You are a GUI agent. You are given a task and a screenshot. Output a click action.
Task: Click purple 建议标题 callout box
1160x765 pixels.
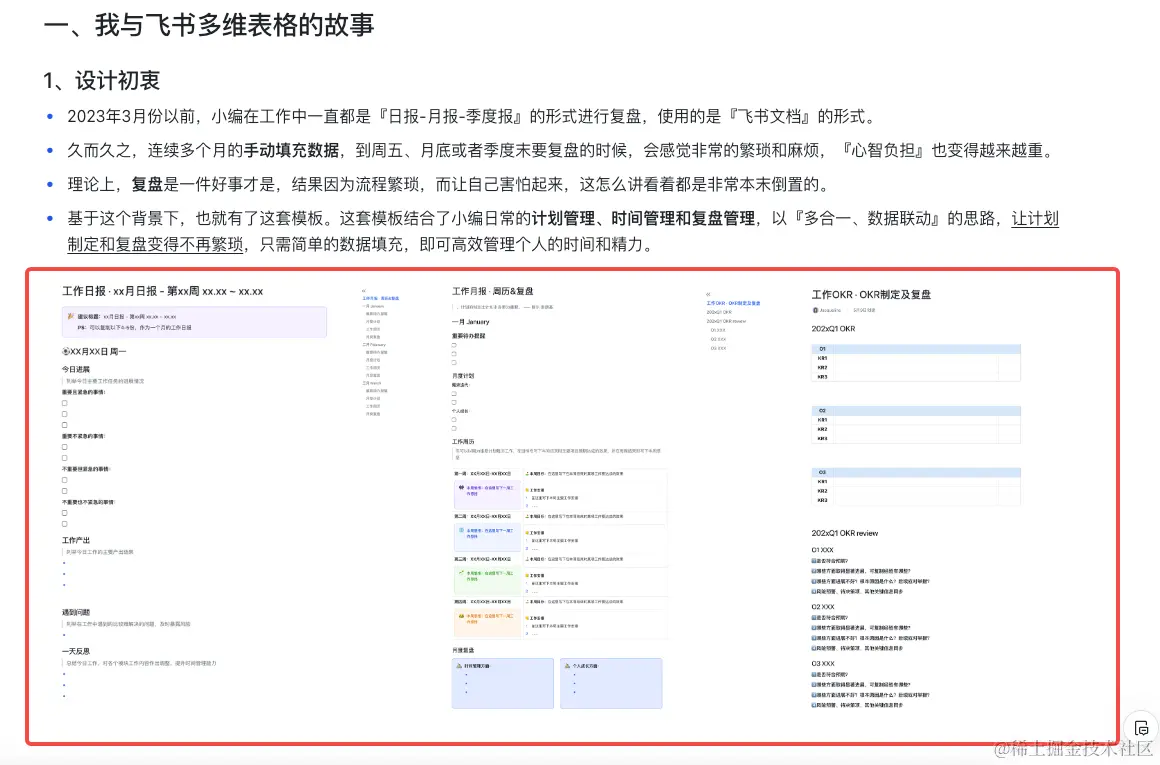coord(195,322)
